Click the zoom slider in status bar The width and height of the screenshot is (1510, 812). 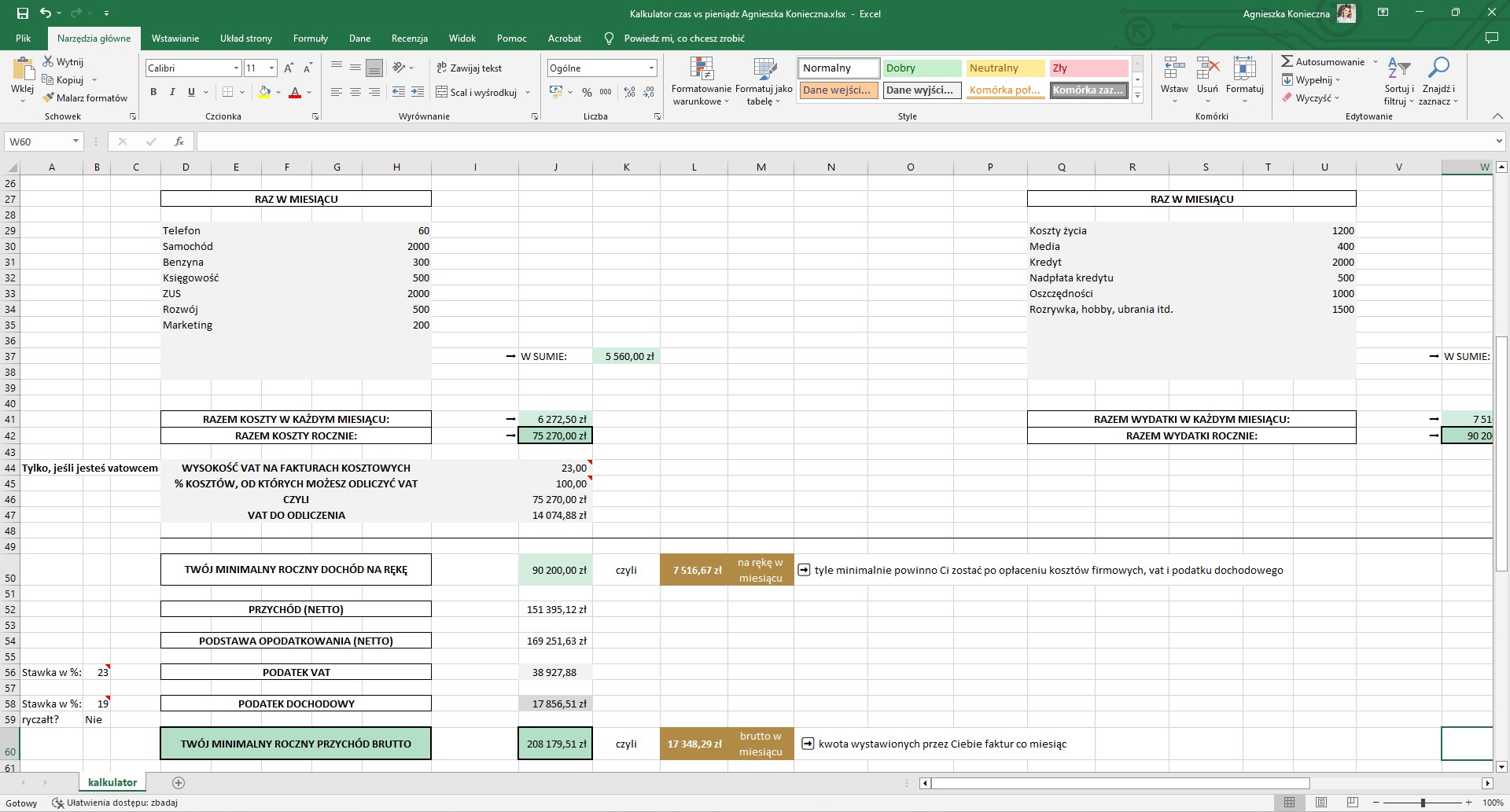1422,803
